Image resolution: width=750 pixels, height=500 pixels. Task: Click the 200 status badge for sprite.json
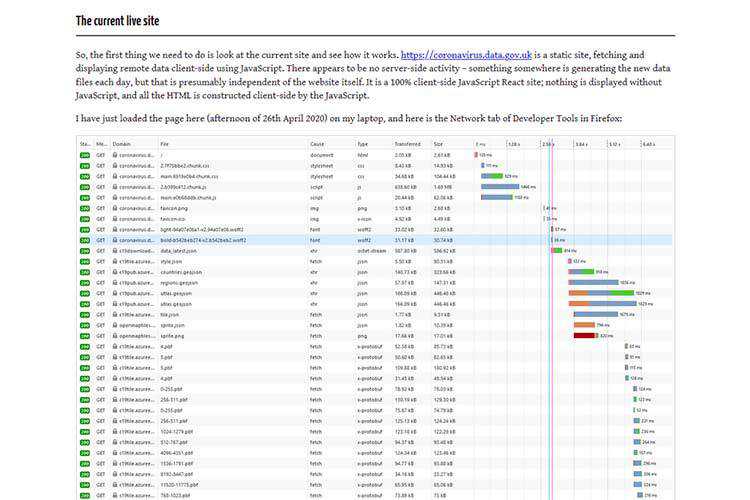point(85,325)
